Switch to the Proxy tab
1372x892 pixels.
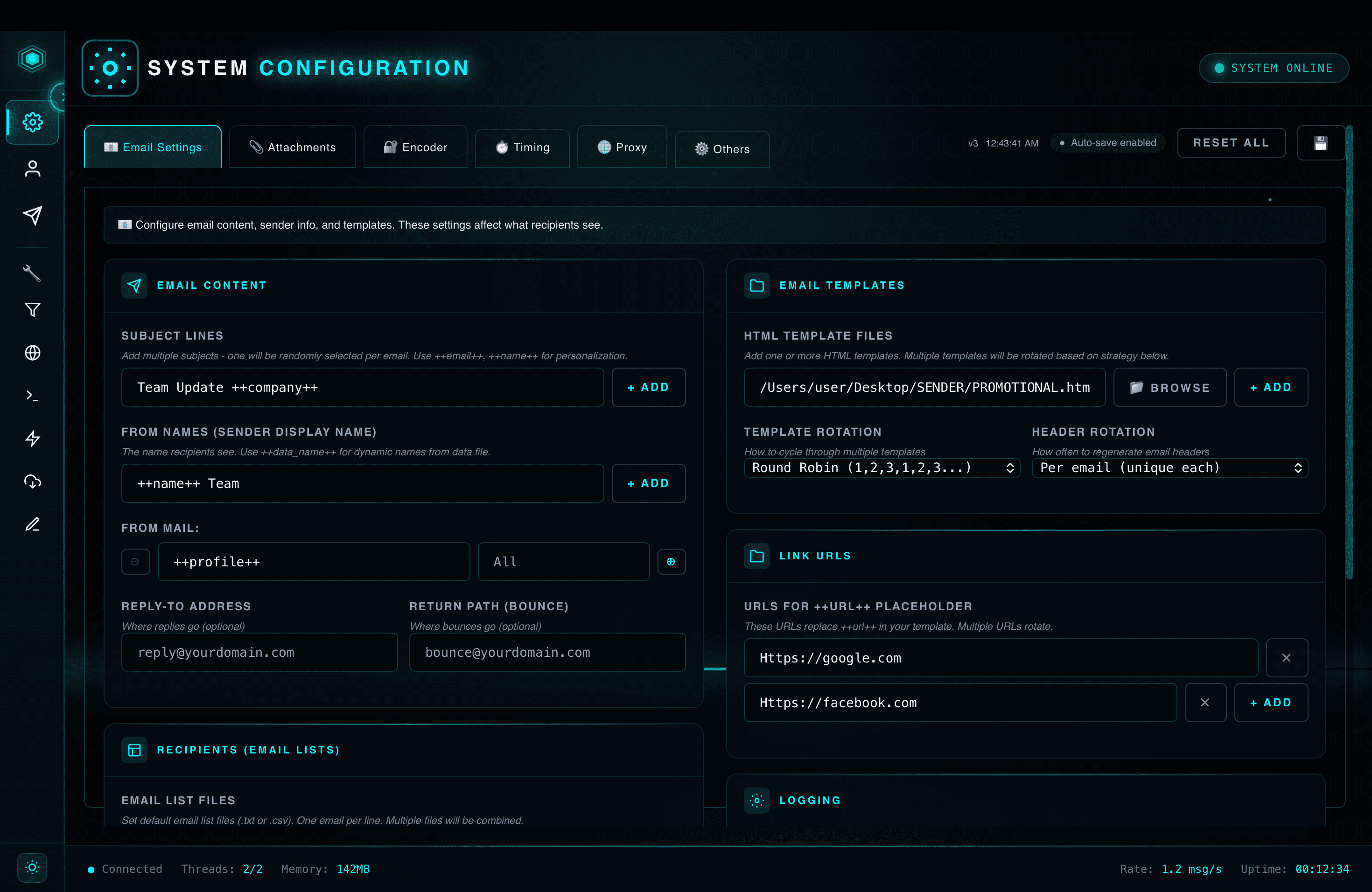(622, 147)
